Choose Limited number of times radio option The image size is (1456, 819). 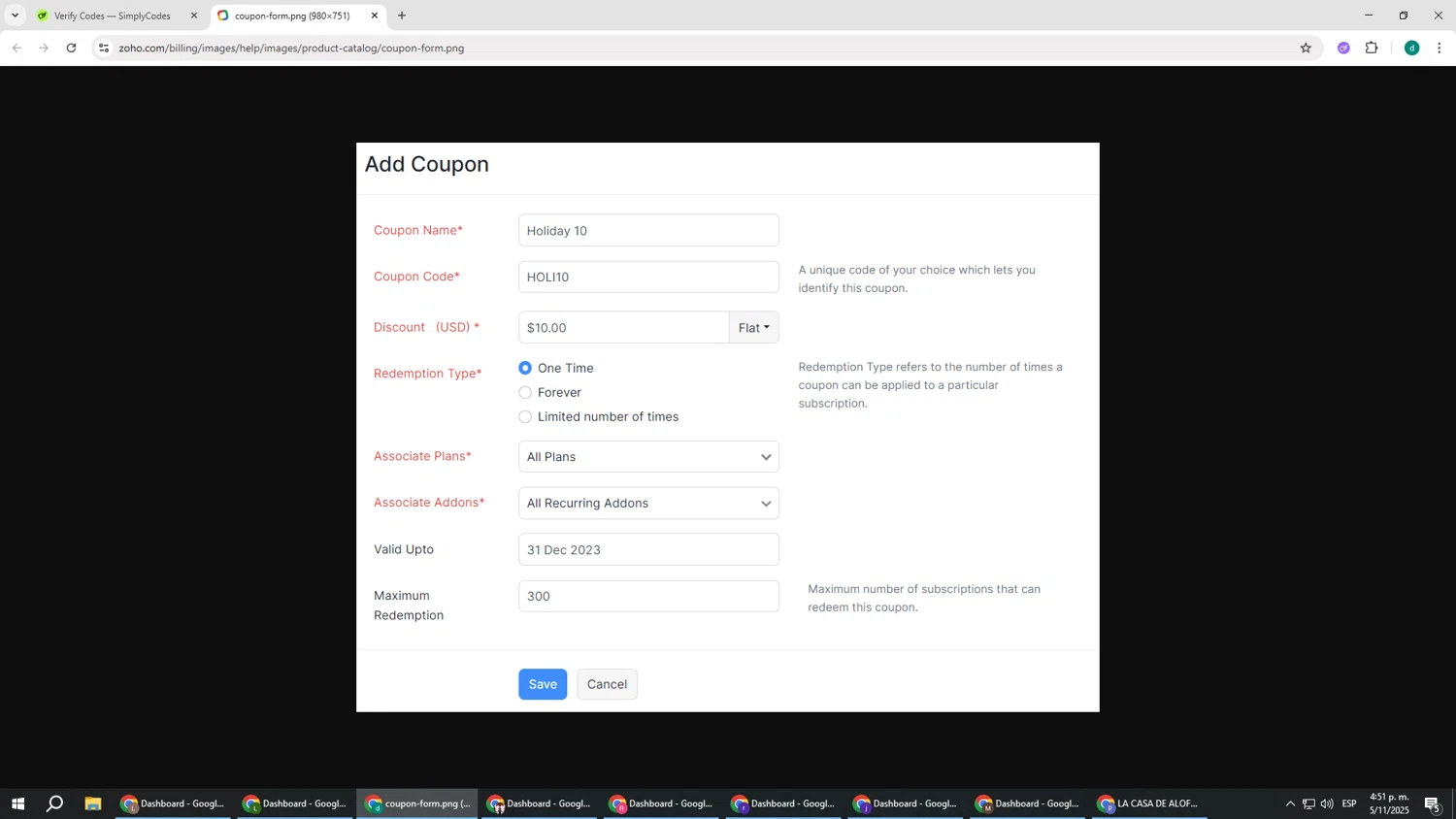click(x=525, y=416)
